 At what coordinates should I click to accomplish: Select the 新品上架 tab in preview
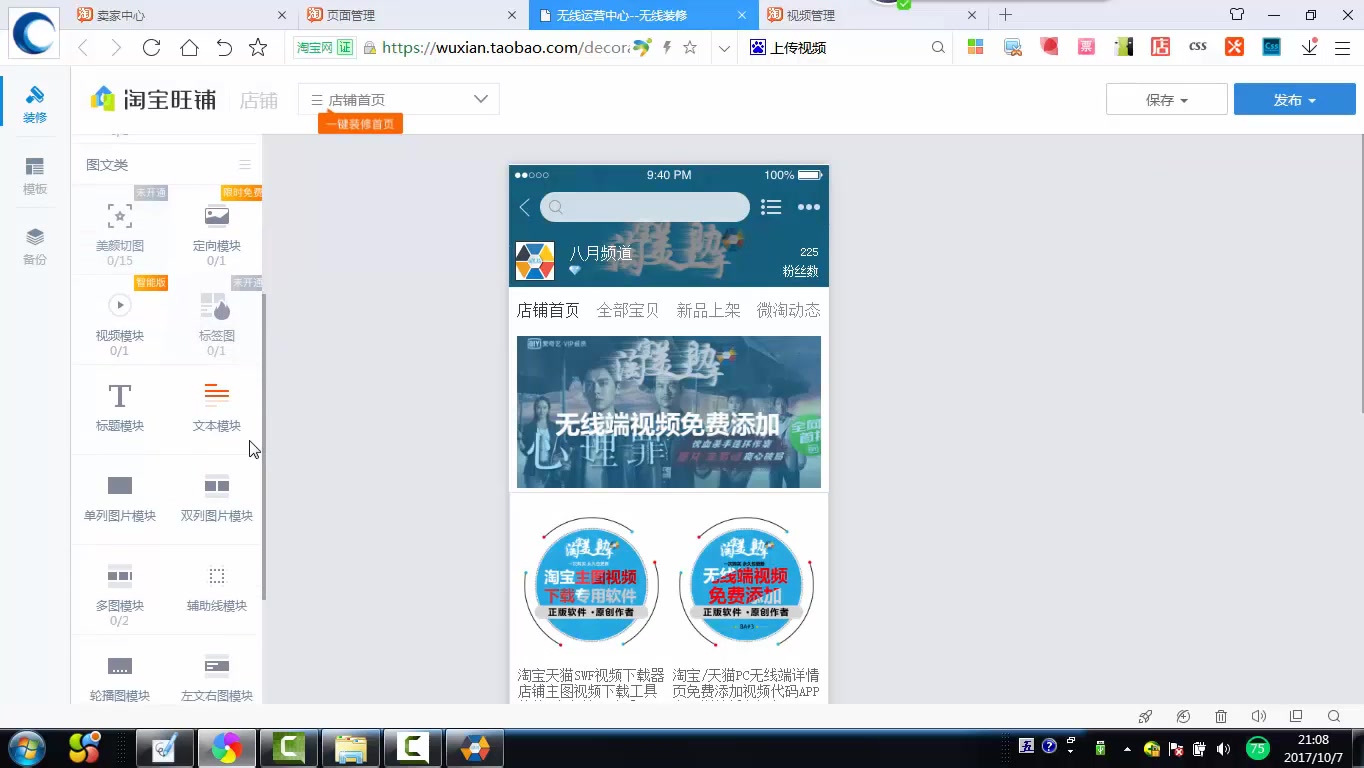[708, 310]
